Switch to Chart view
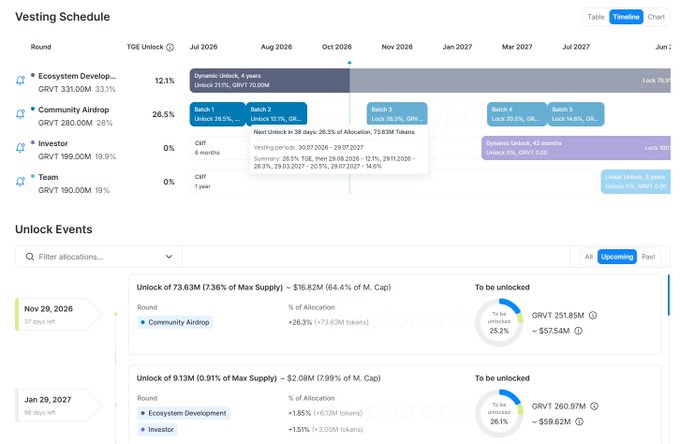Image resolution: width=680 pixels, height=444 pixels. point(656,17)
